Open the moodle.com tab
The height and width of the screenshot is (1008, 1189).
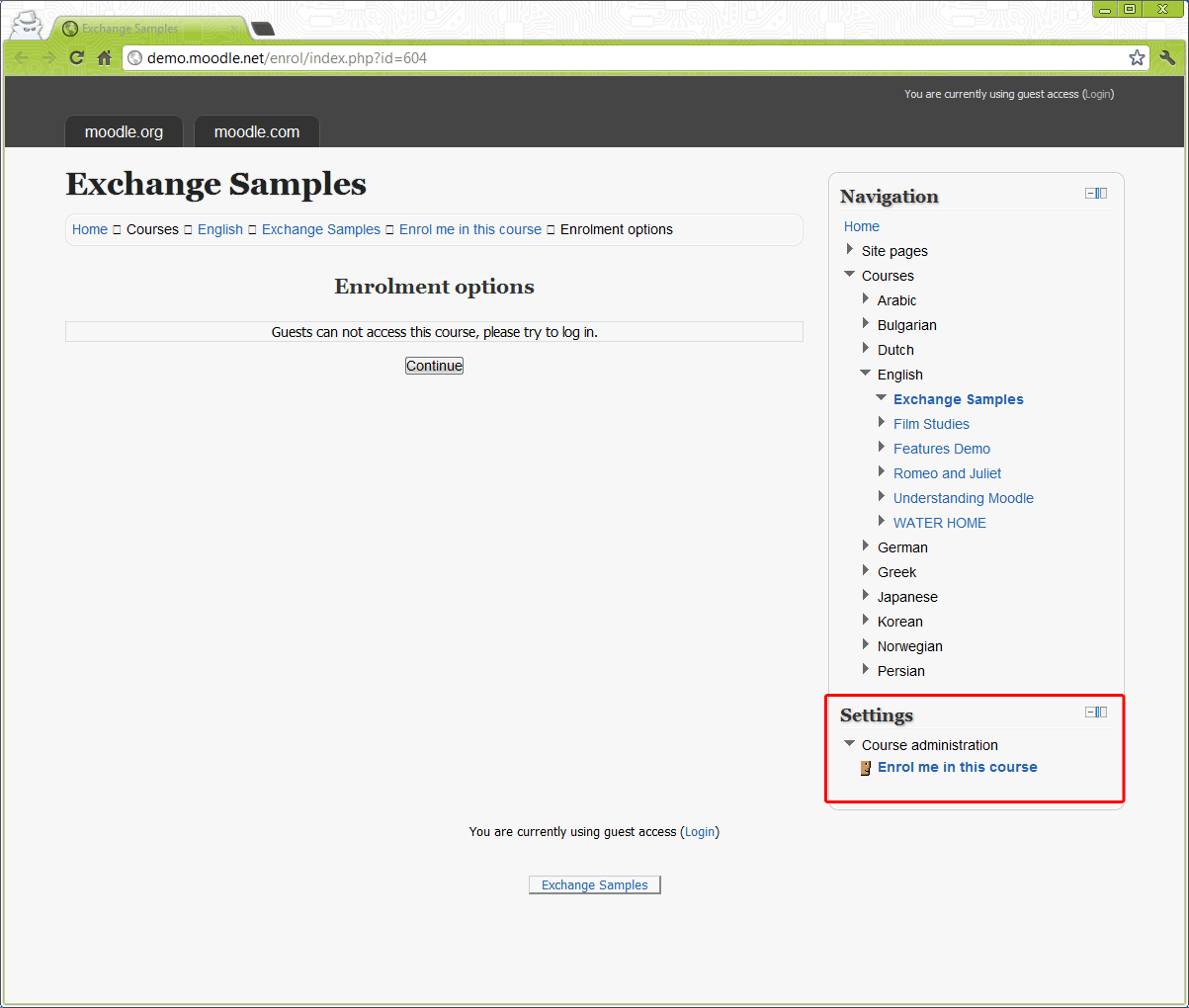pyautogui.click(x=257, y=131)
